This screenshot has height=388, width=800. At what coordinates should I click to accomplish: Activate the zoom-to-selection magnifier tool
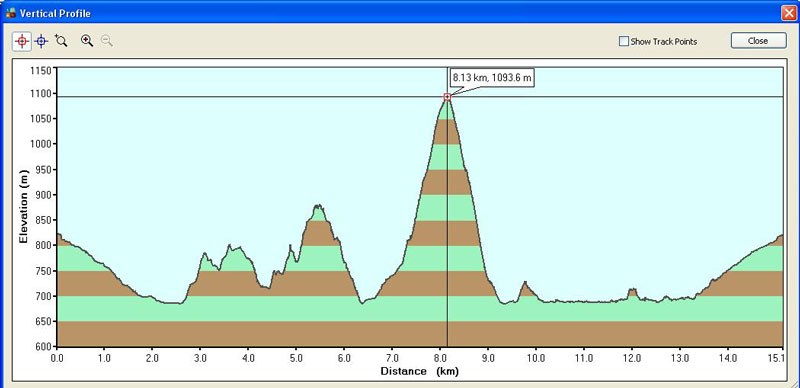click(x=61, y=41)
